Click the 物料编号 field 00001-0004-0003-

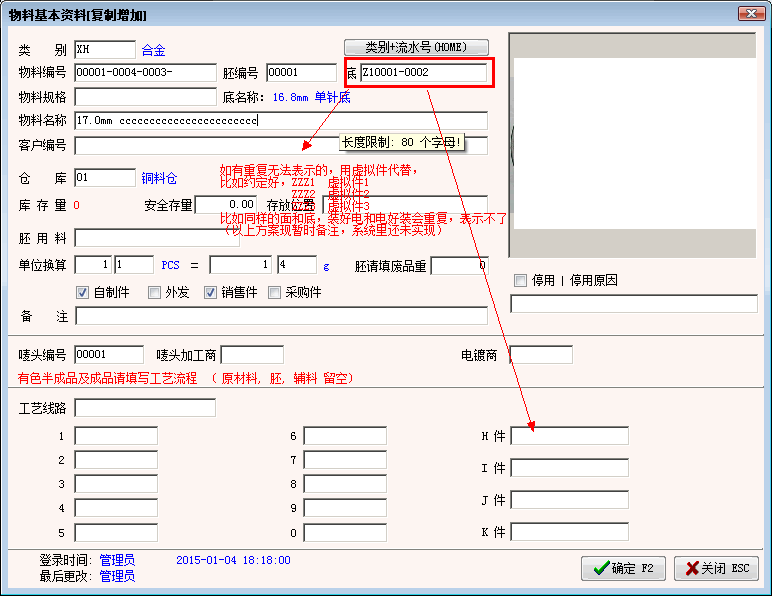[x=145, y=73]
